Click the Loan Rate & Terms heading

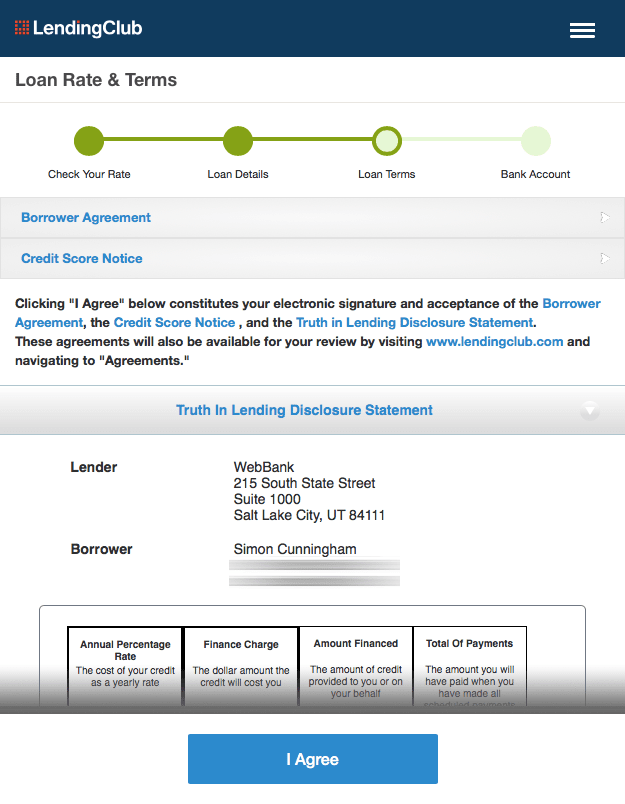(96, 80)
